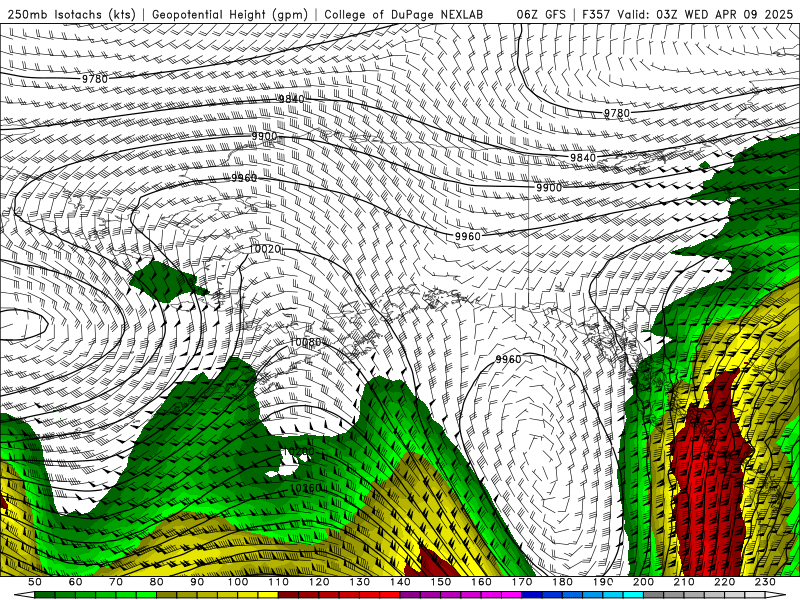Click the color scale label '140'

pyautogui.click(x=400, y=582)
